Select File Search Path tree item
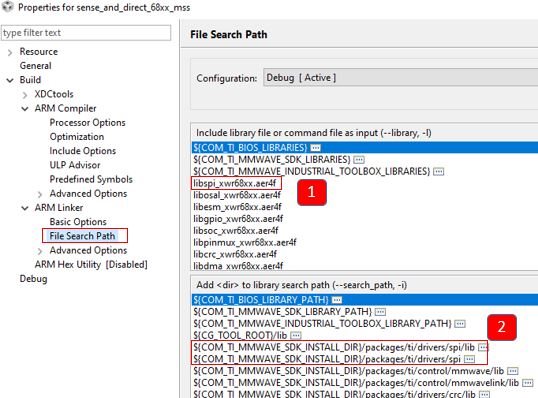Viewport: 538px width, 398px height. 82,236
